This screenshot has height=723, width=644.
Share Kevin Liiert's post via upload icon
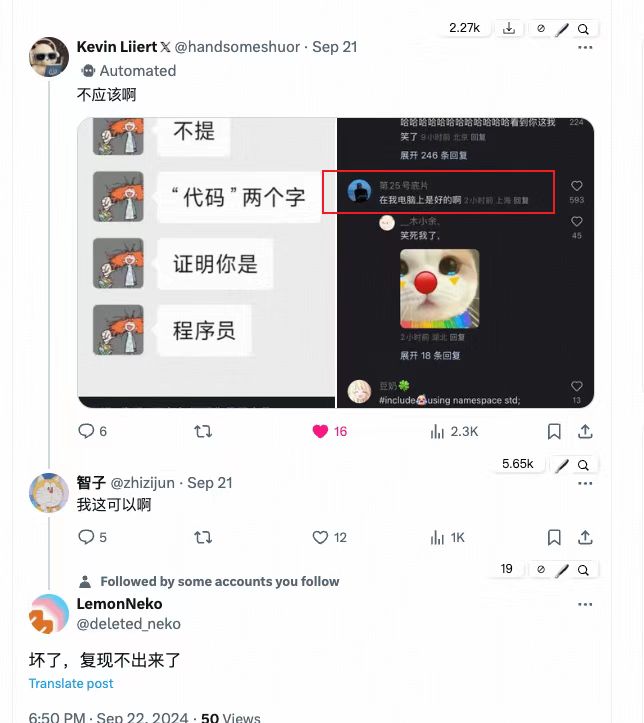[x=585, y=432]
